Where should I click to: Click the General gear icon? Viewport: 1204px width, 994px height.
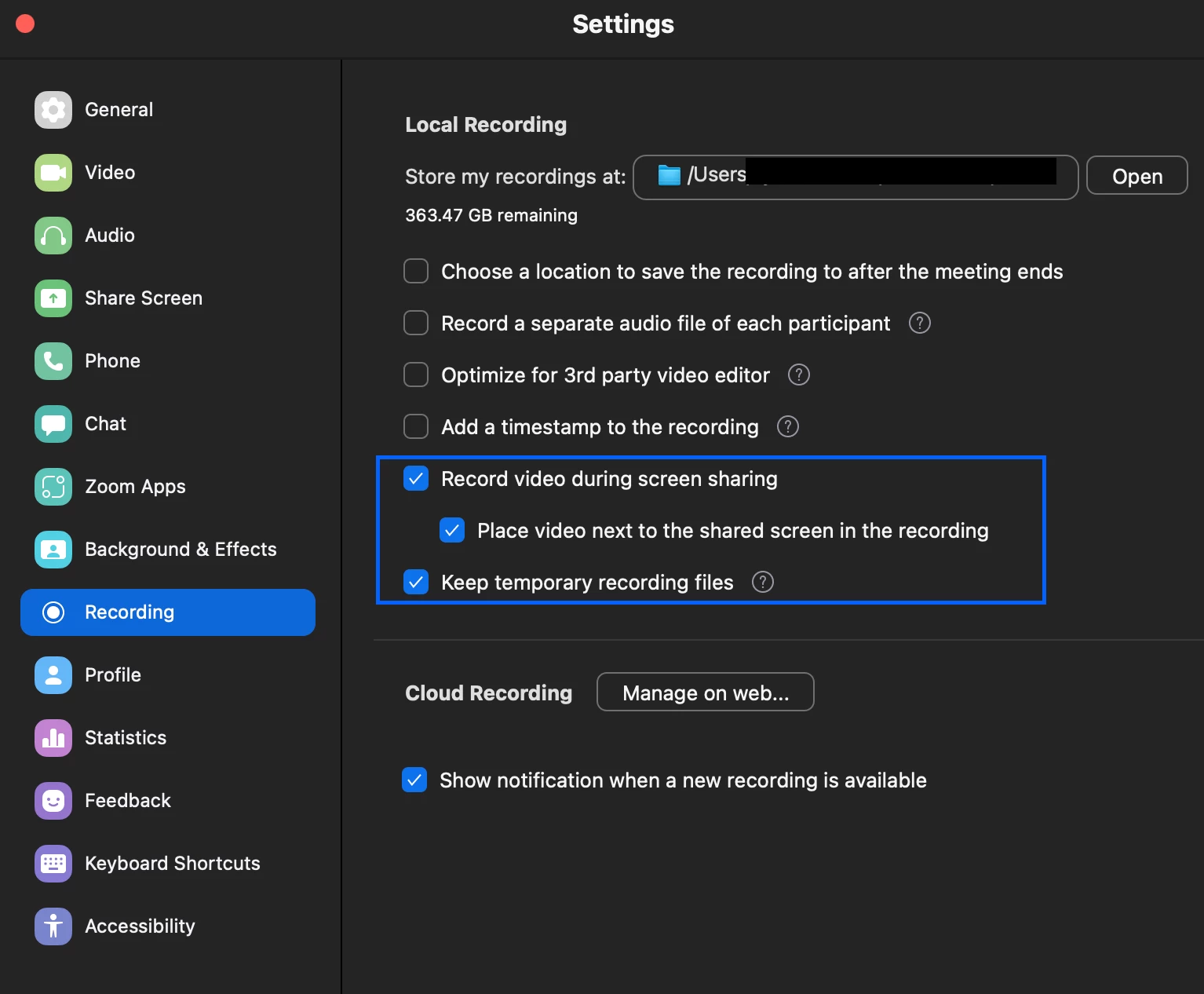click(53, 110)
